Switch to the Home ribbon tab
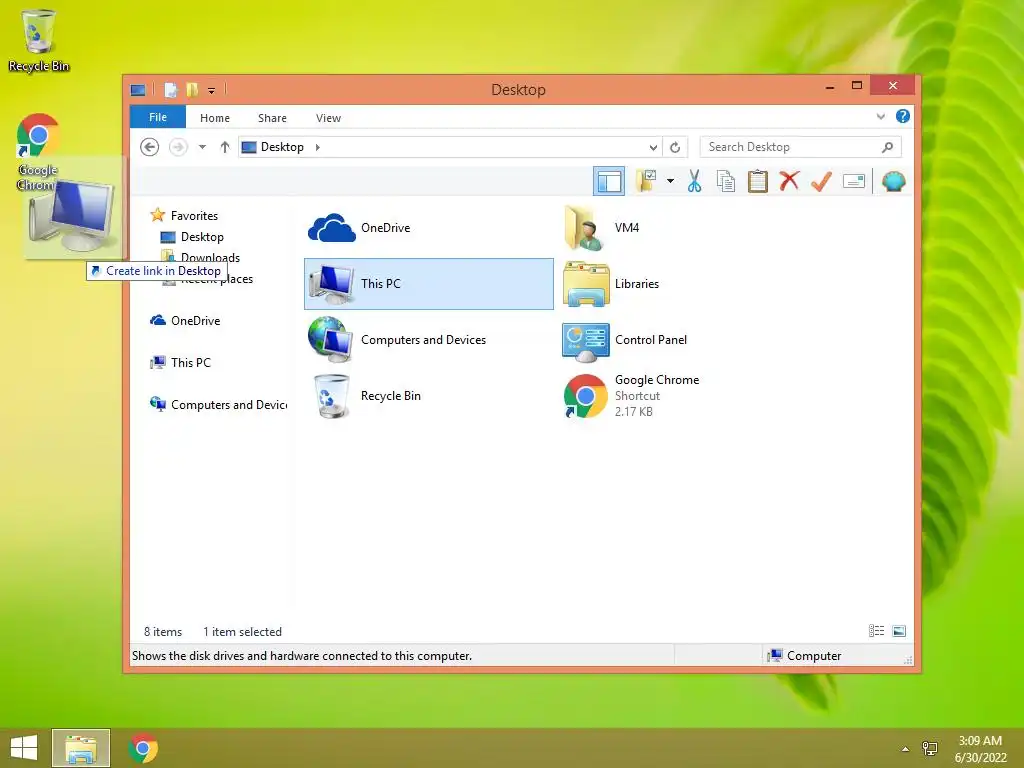The width and height of the screenshot is (1024, 768). pyautogui.click(x=215, y=118)
